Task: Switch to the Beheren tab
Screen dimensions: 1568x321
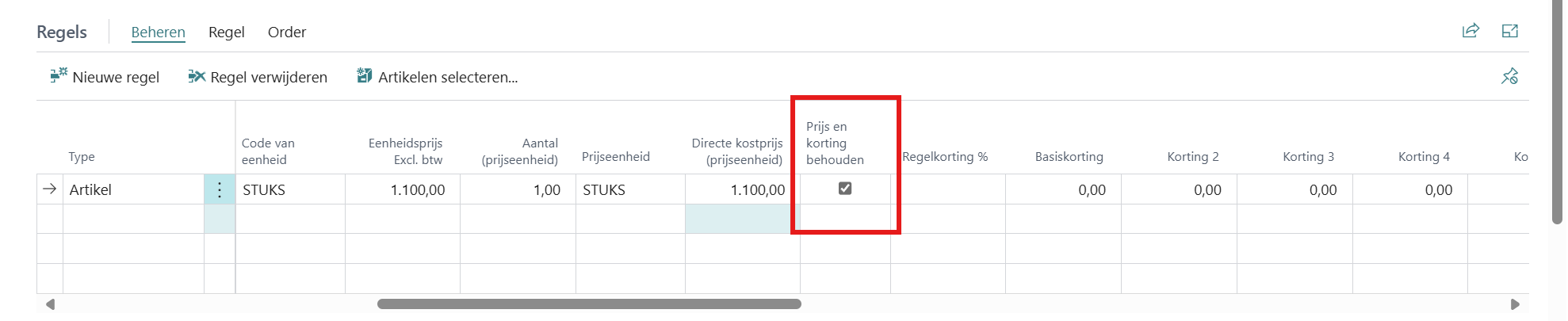Action: [x=158, y=32]
